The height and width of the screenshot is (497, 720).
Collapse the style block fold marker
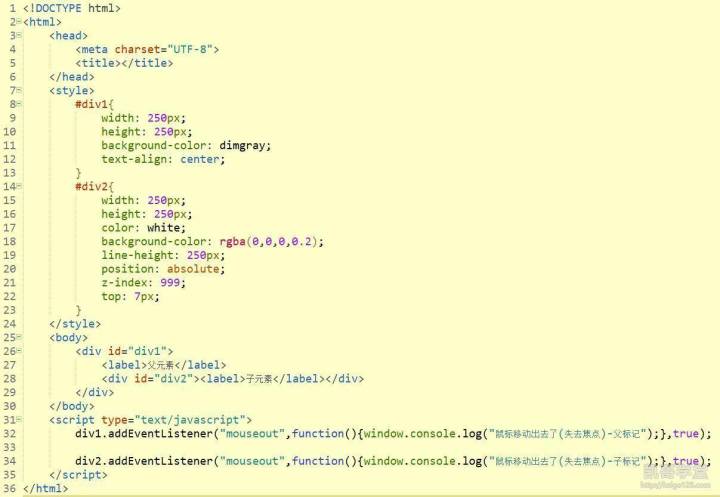click(x=19, y=90)
